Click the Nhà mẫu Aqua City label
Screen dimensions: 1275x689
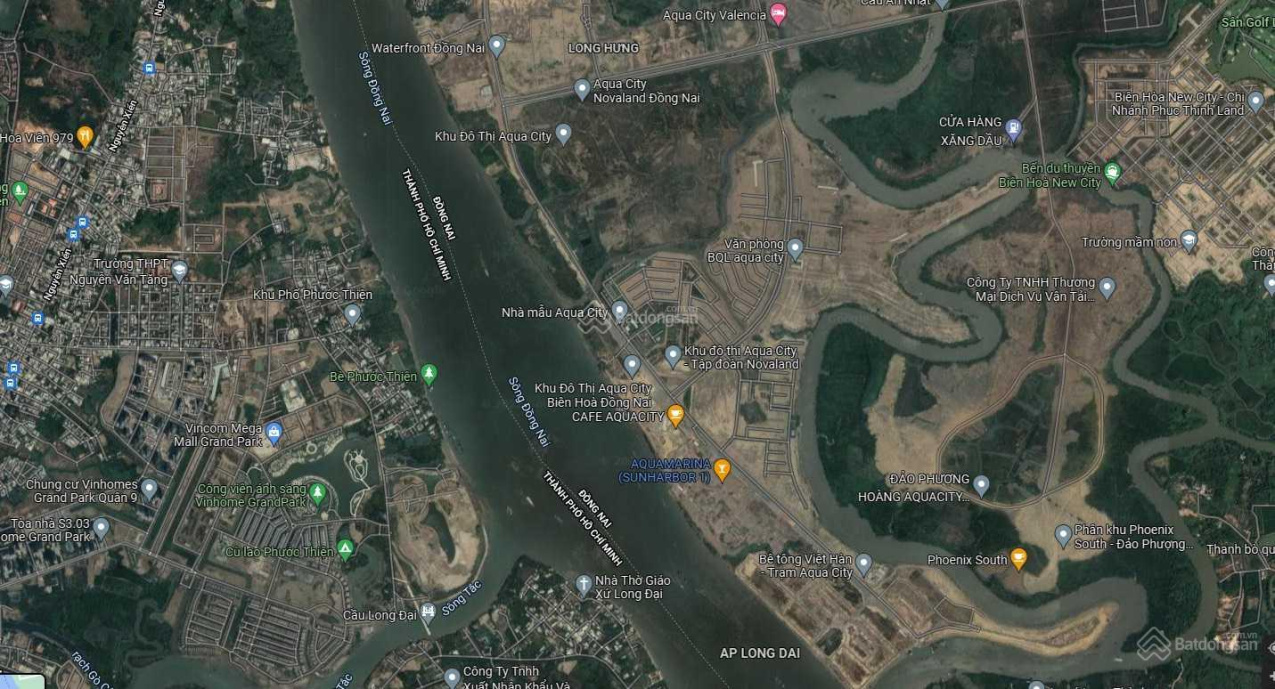pyautogui.click(x=554, y=313)
